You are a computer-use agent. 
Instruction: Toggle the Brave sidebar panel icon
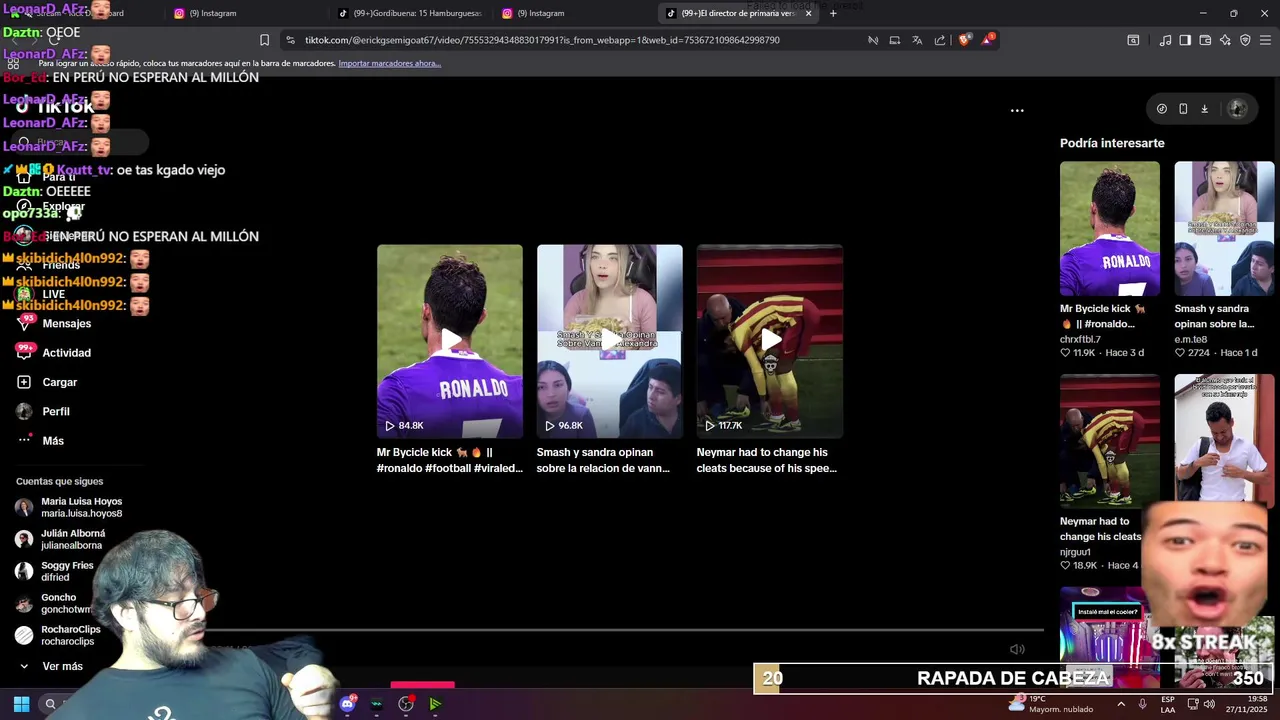[1185, 40]
